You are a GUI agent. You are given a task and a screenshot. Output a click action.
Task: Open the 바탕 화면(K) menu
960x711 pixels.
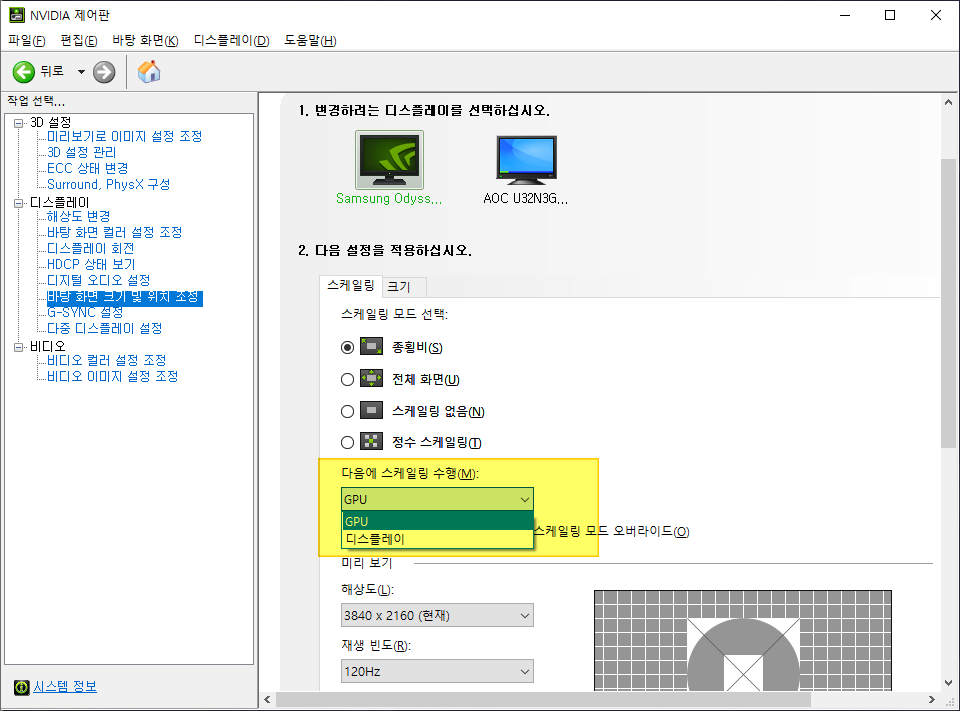point(145,40)
